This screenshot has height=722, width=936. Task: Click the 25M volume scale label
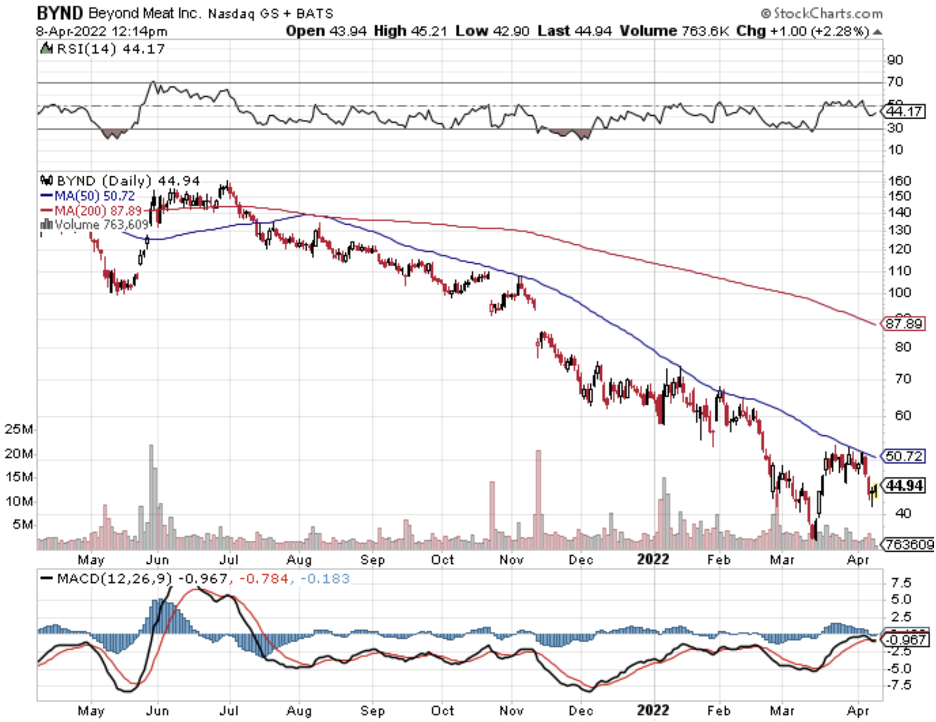(x=20, y=429)
